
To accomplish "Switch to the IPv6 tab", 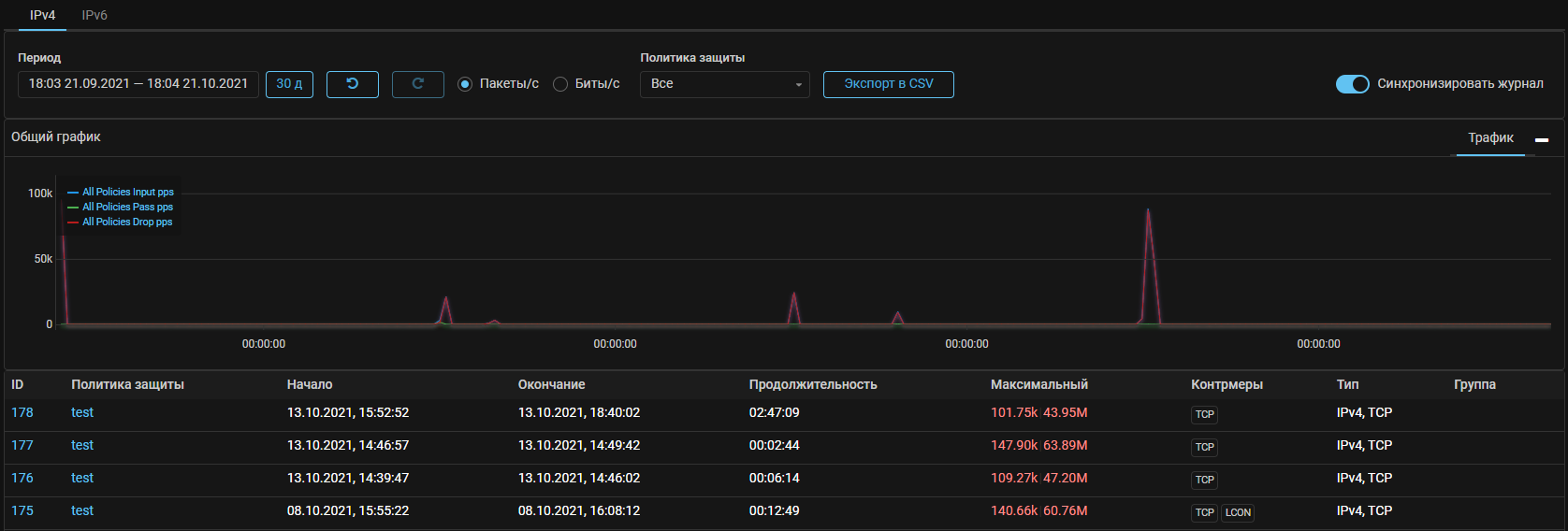I will [94, 15].
